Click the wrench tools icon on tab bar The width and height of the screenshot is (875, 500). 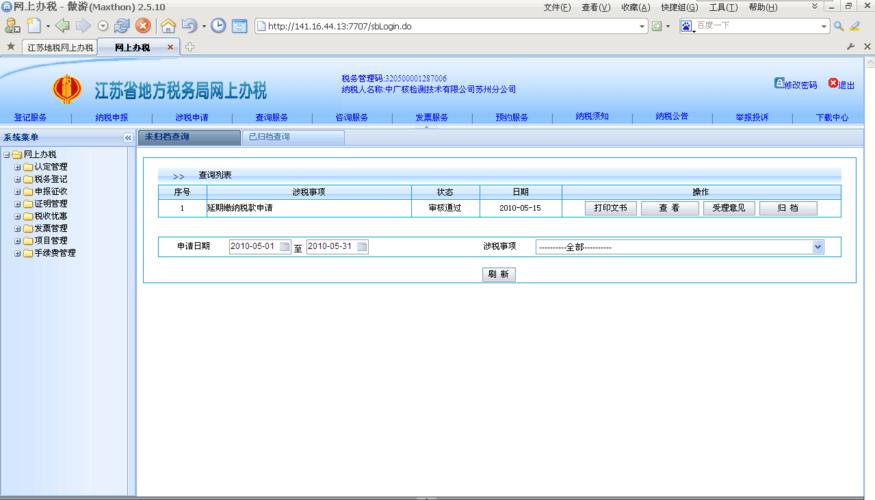[x=850, y=47]
